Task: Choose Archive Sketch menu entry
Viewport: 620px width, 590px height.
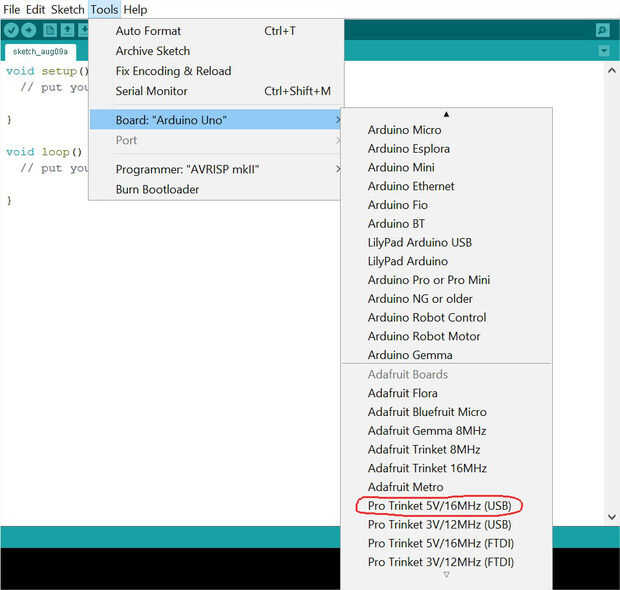Action: pyautogui.click(x=216, y=51)
